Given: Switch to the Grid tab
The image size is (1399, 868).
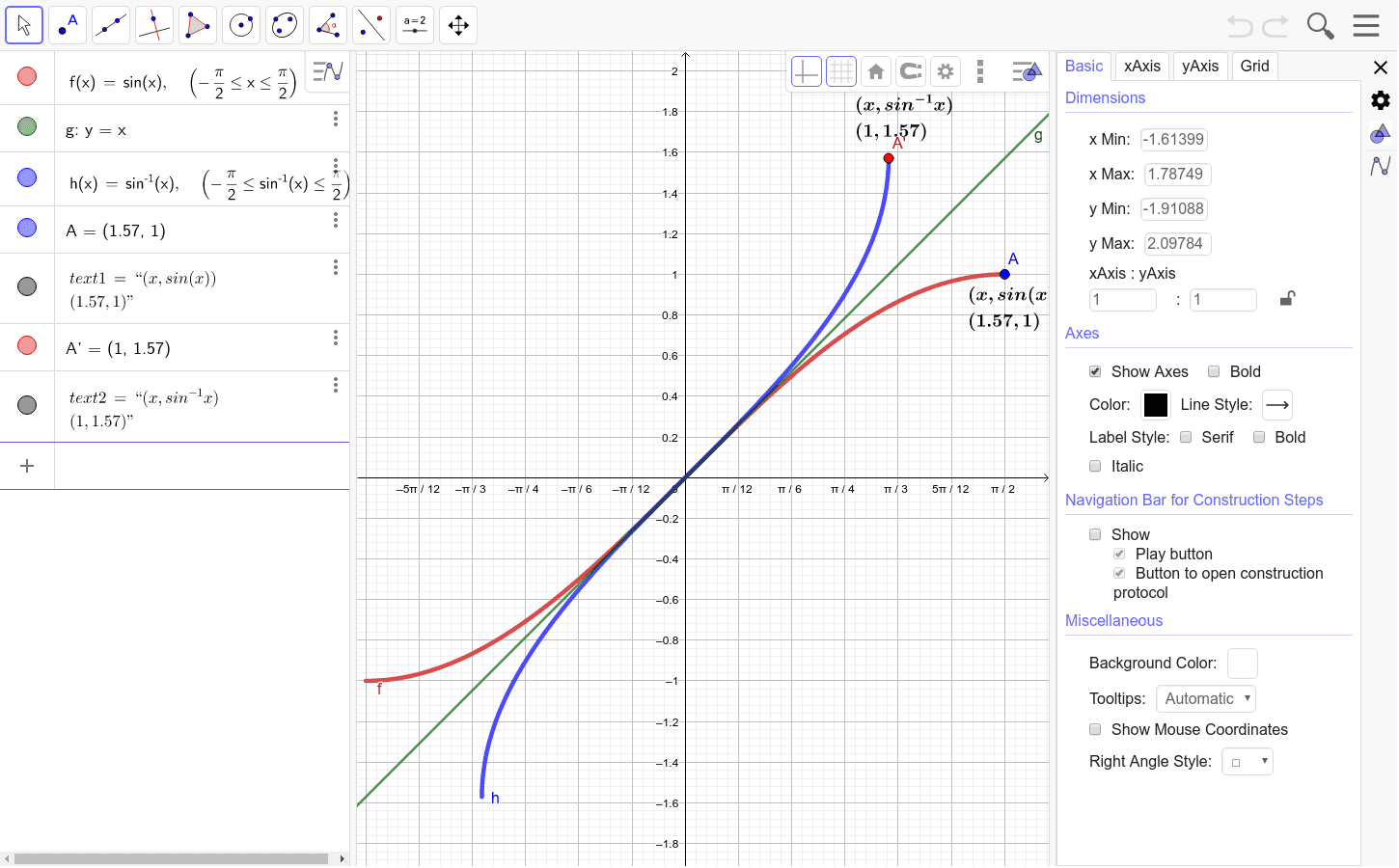Looking at the screenshot, I should click(1254, 66).
